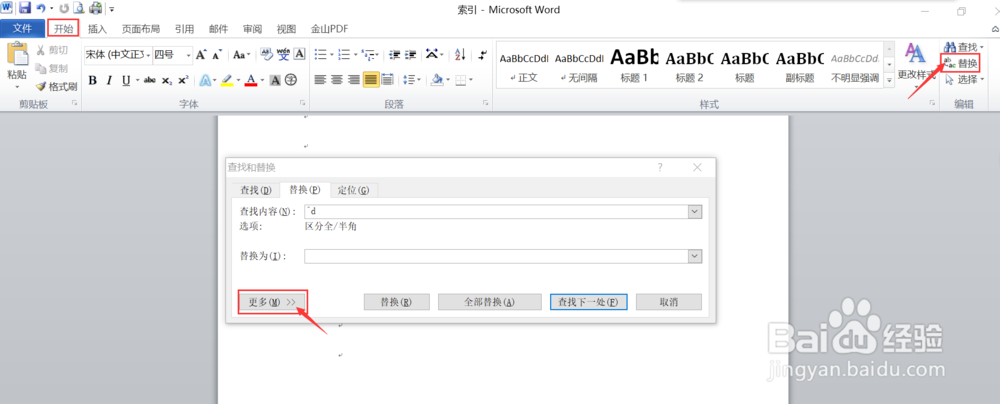Select the 标题 1 style thumbnail
Viewport: 1000px width, 404px height.
pyautogui.click(x=634, y=66)
